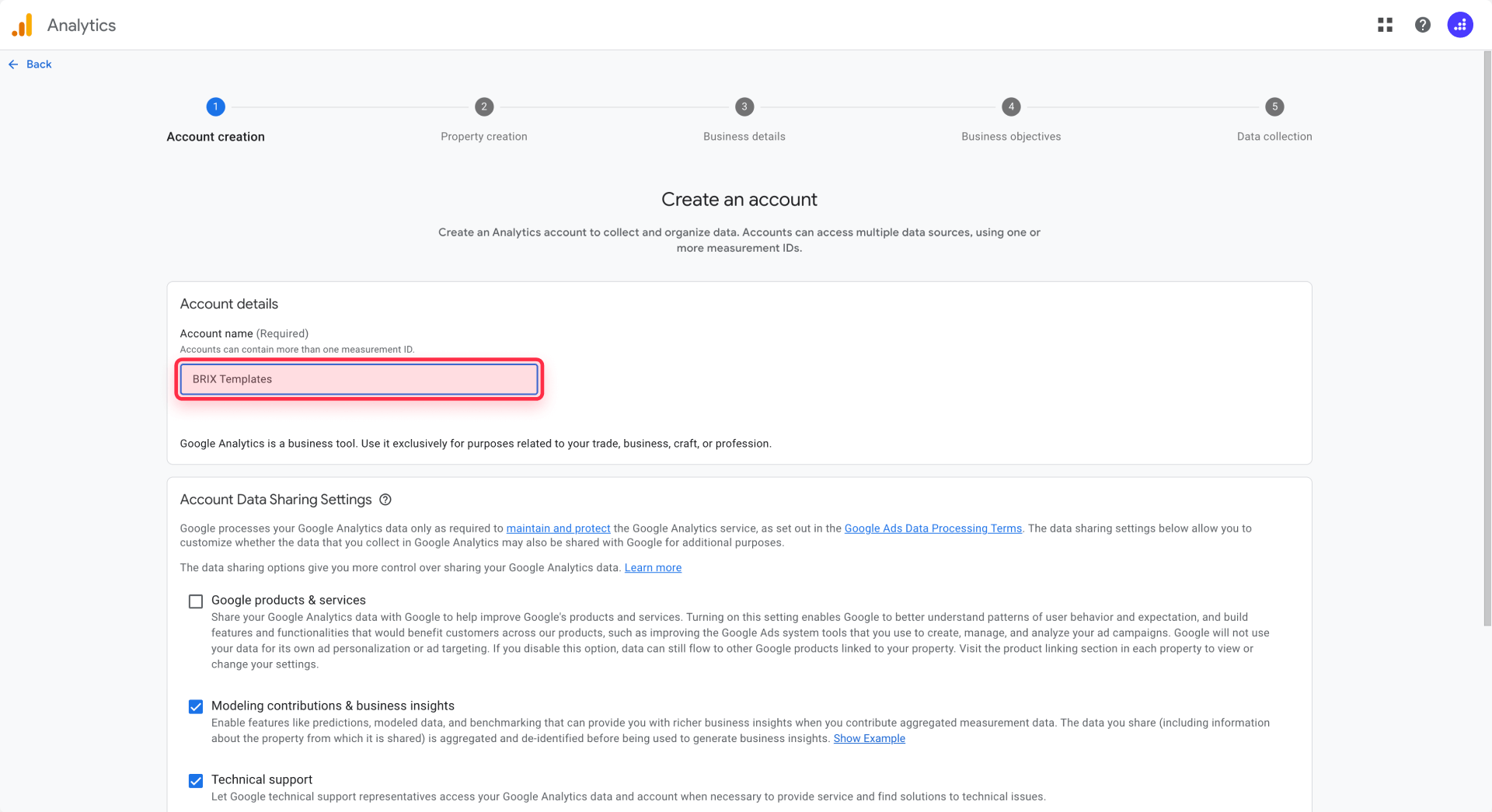Go to the Property creation step
The height and width of the screenshot is (812, 1492).
(483, 106)
